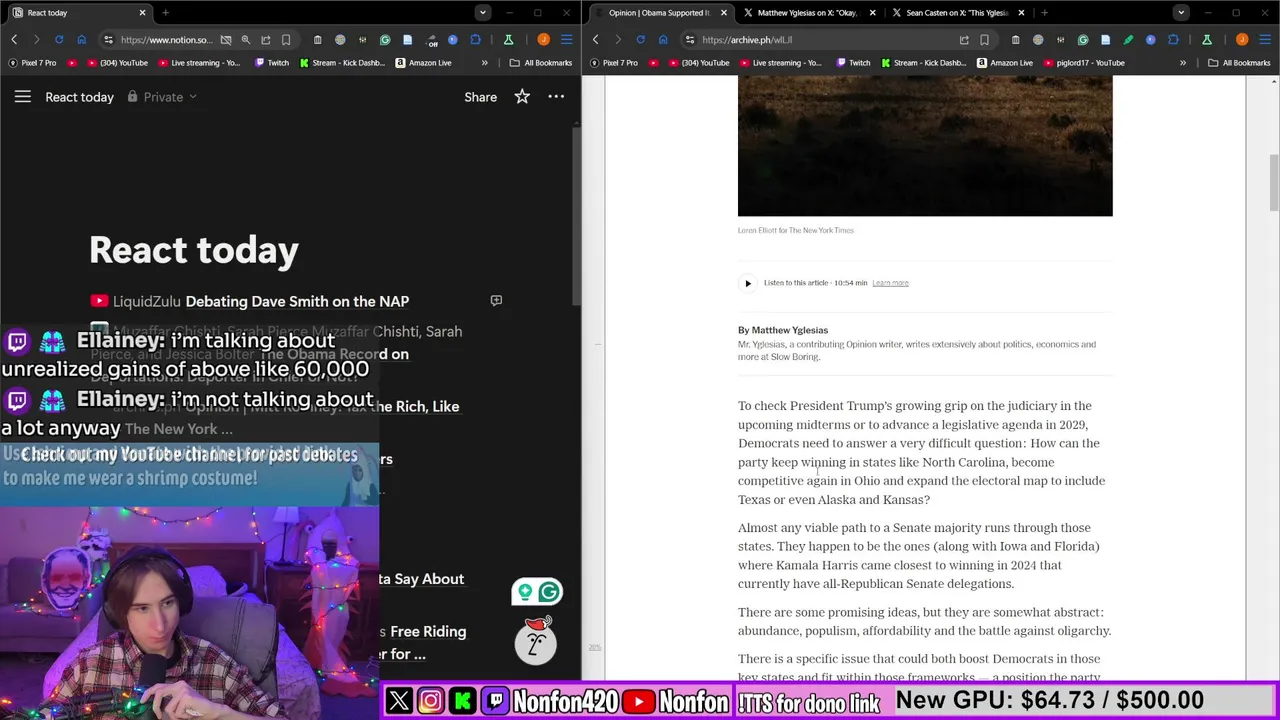
Task: Go to home in the Notion browser window
Action: [x=82, y=40]
